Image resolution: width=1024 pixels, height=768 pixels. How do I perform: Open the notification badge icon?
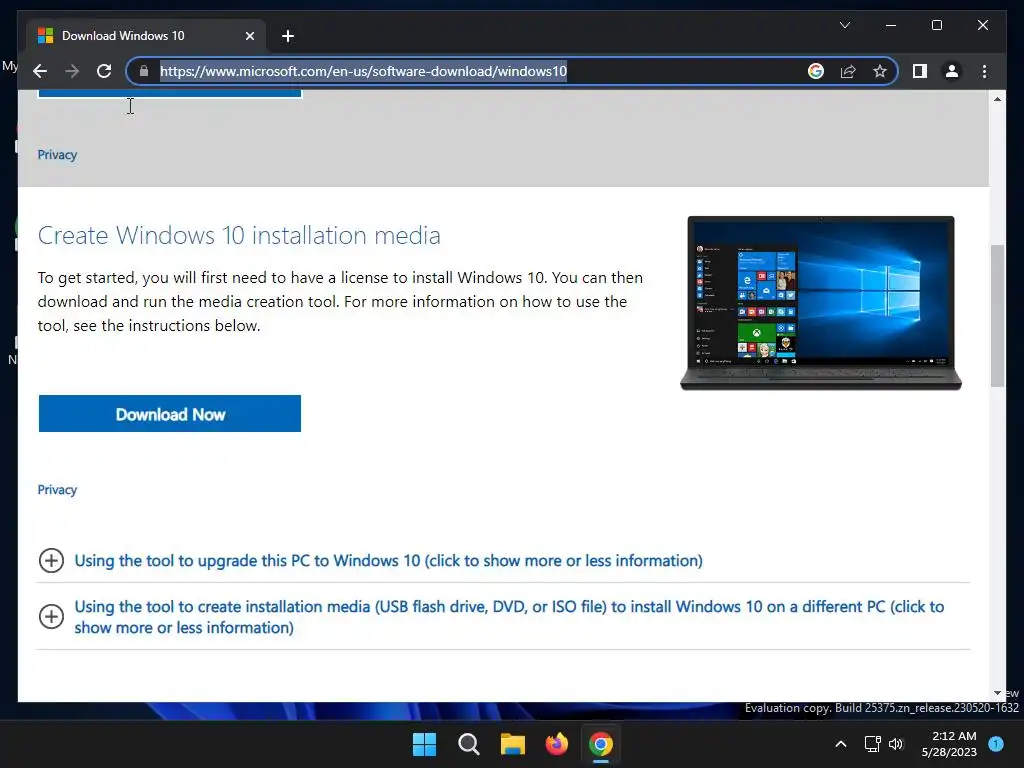[996, 744]
